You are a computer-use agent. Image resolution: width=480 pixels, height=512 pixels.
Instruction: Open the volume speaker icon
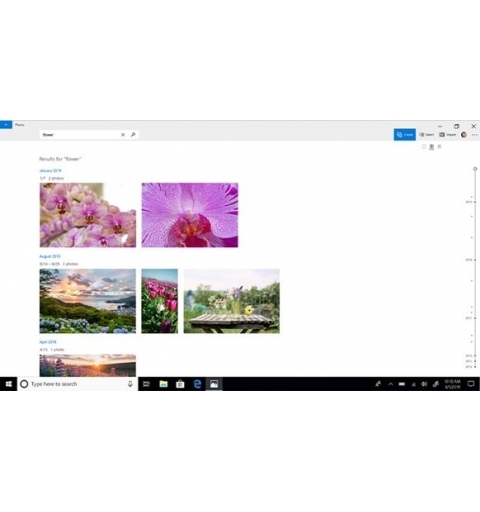(424, 384)
